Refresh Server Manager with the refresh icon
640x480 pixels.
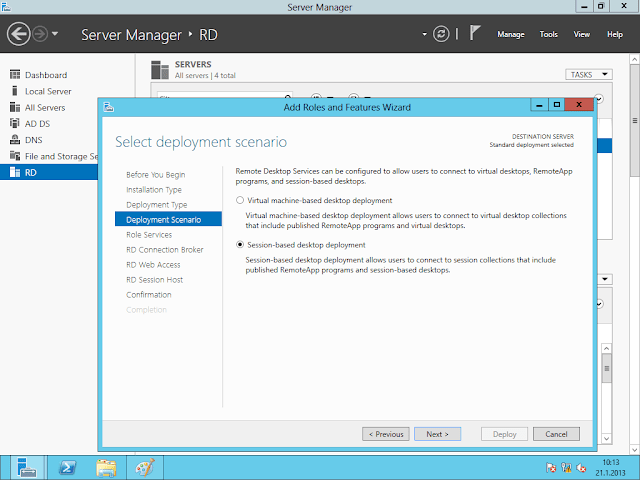tap(441, 34)
